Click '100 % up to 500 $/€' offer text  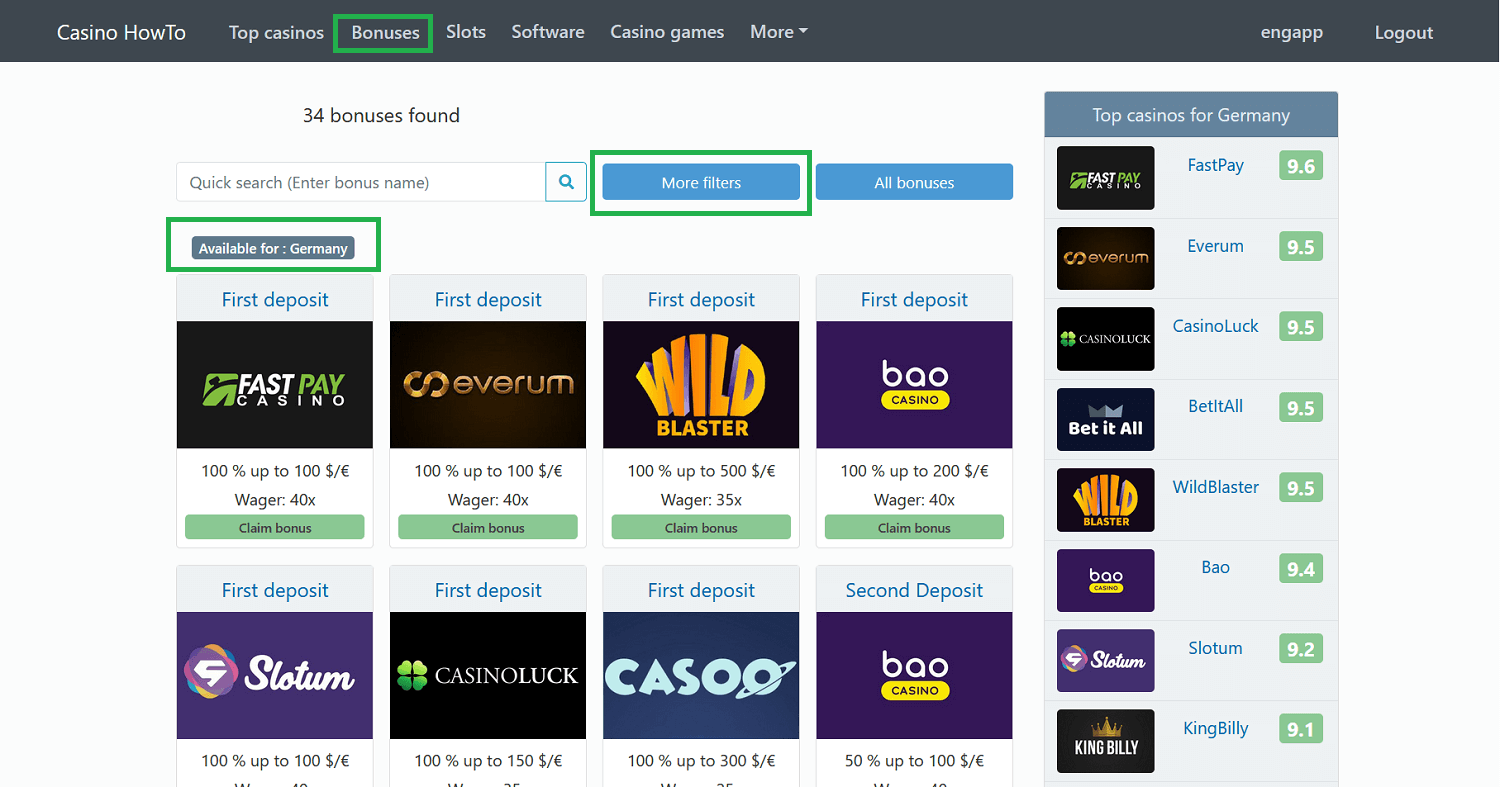pyautogui.click(x=701, y=471)
